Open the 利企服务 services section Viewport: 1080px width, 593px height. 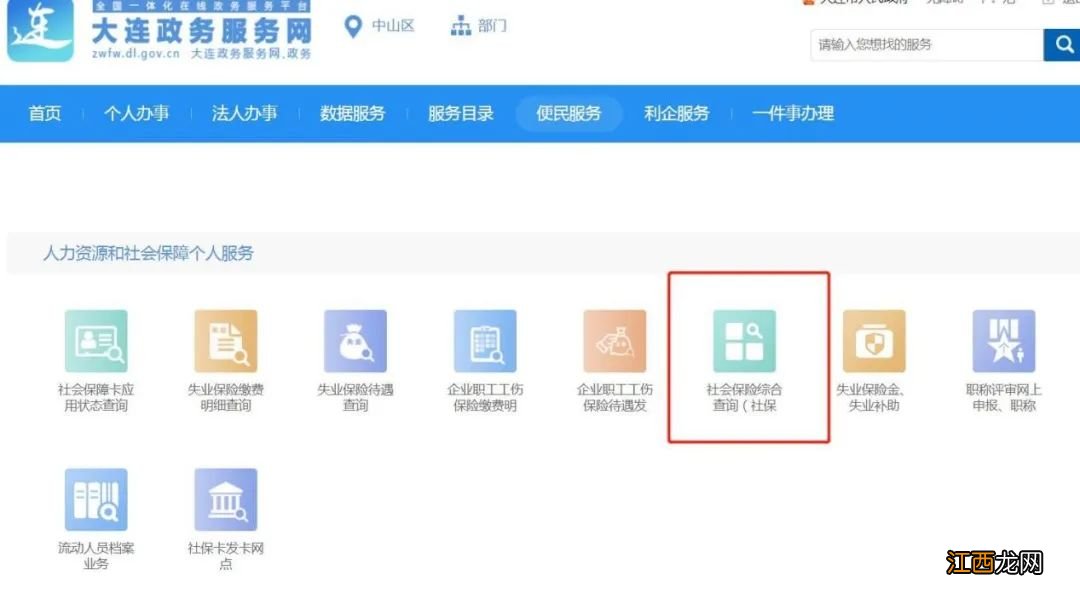tap(676, 114)
